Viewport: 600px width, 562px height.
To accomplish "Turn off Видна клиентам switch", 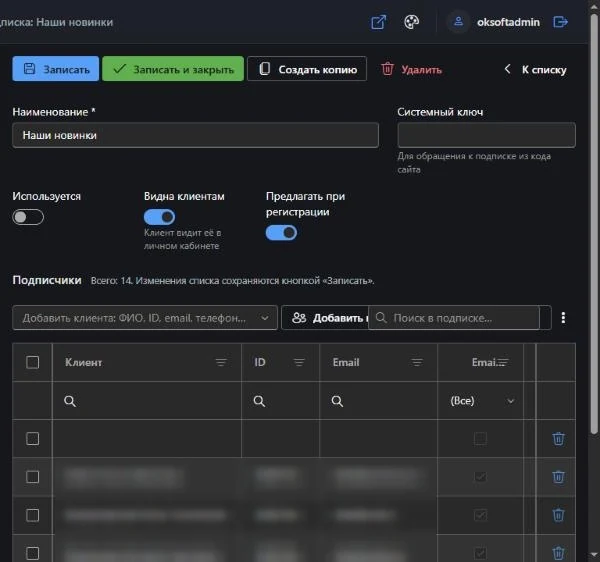I will 160,217.
